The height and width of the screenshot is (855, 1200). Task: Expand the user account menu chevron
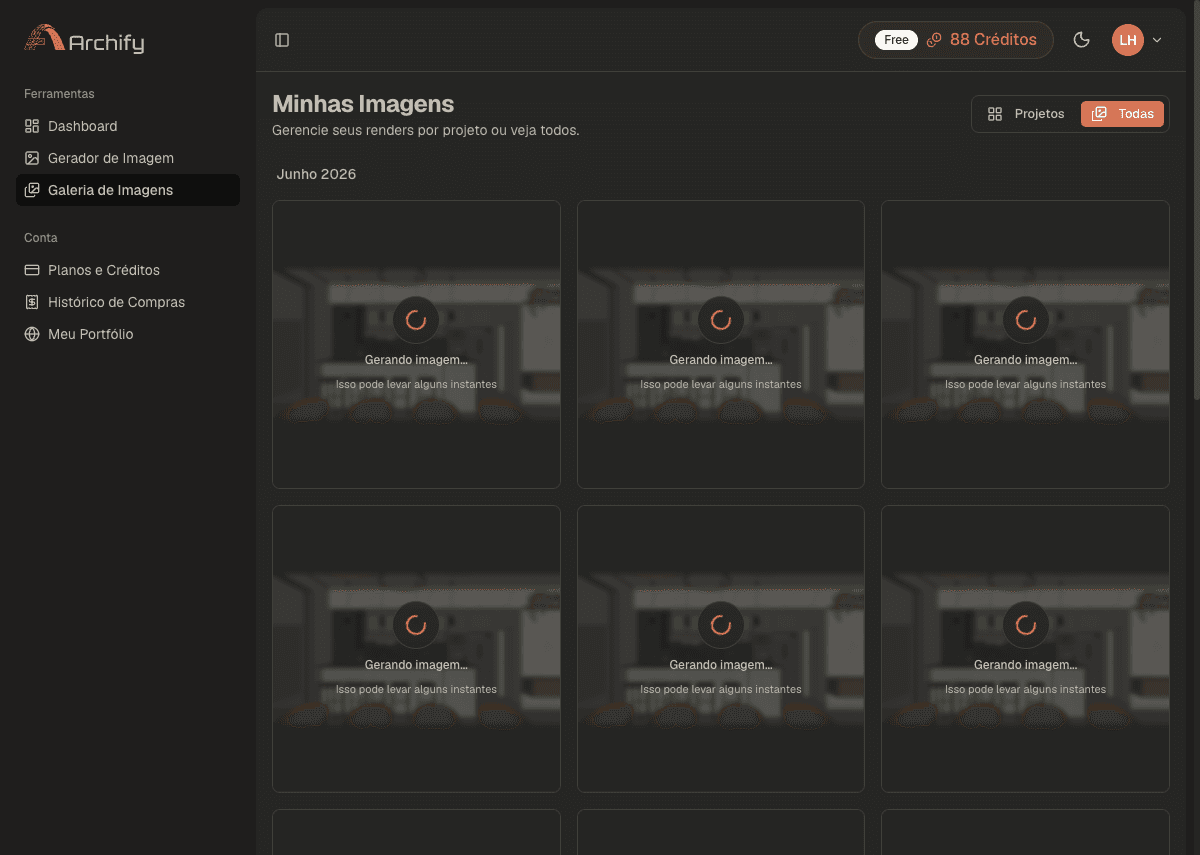(1157, 40)
